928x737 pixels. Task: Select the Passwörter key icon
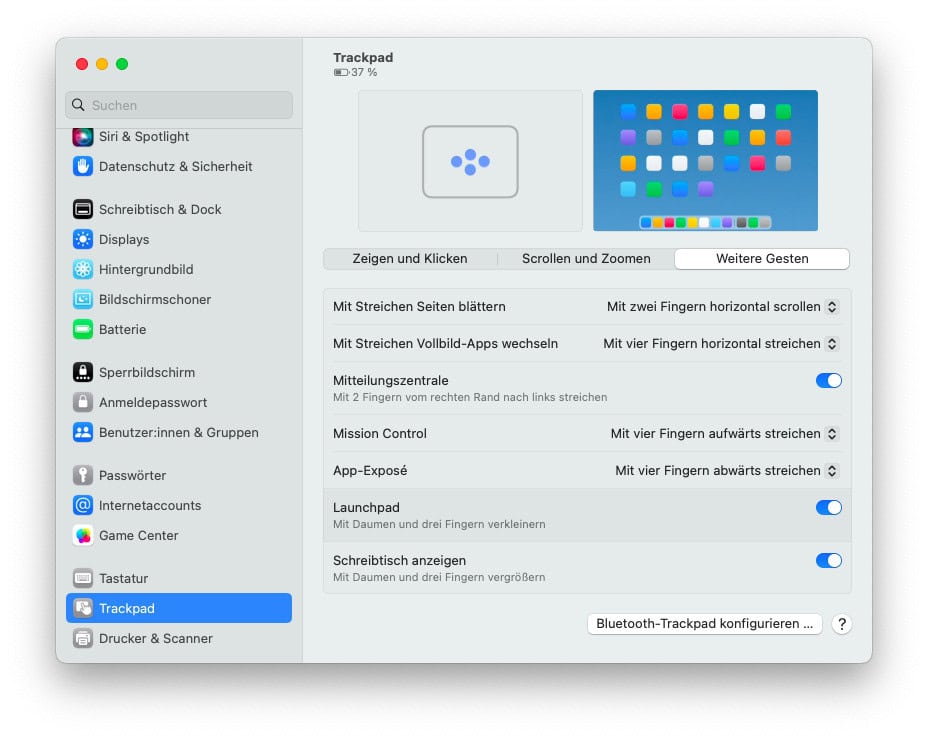[x=83, y=475]
